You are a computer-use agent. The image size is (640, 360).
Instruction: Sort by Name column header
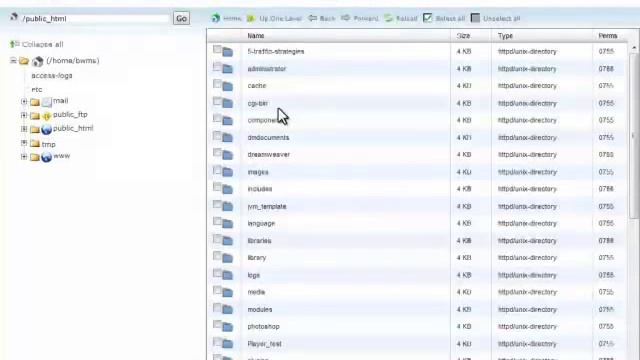pyautogui.click(x=256, y=36)
